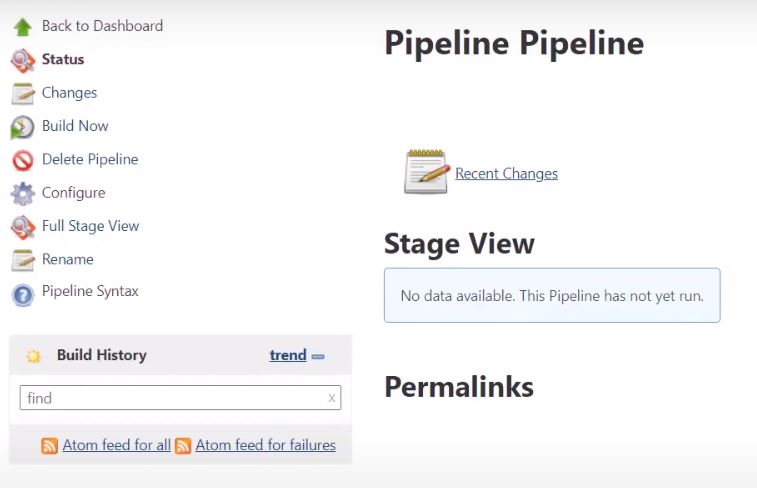Screen dimensions: 757x488
Task: Click the red Delete Pipeline icon
Action: (x=22, y=160)
